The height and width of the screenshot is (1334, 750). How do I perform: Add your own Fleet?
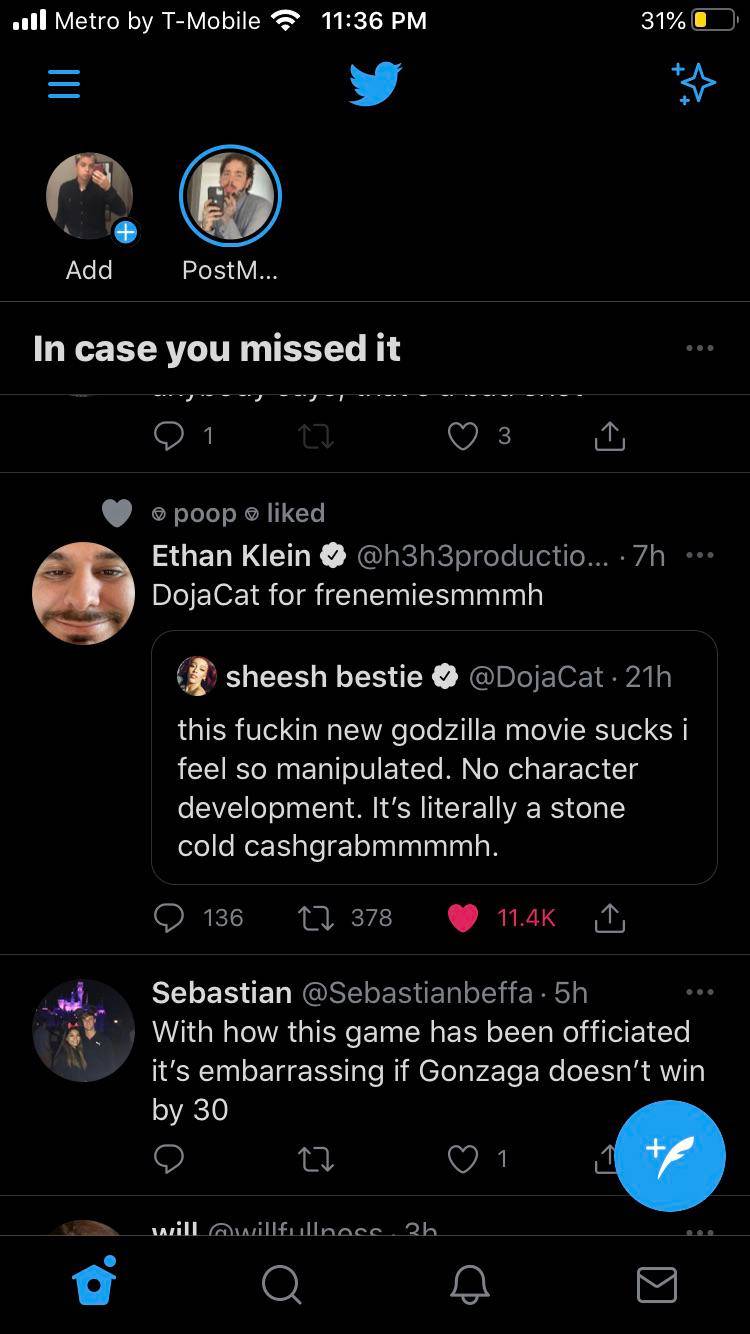tap(90, 198)
